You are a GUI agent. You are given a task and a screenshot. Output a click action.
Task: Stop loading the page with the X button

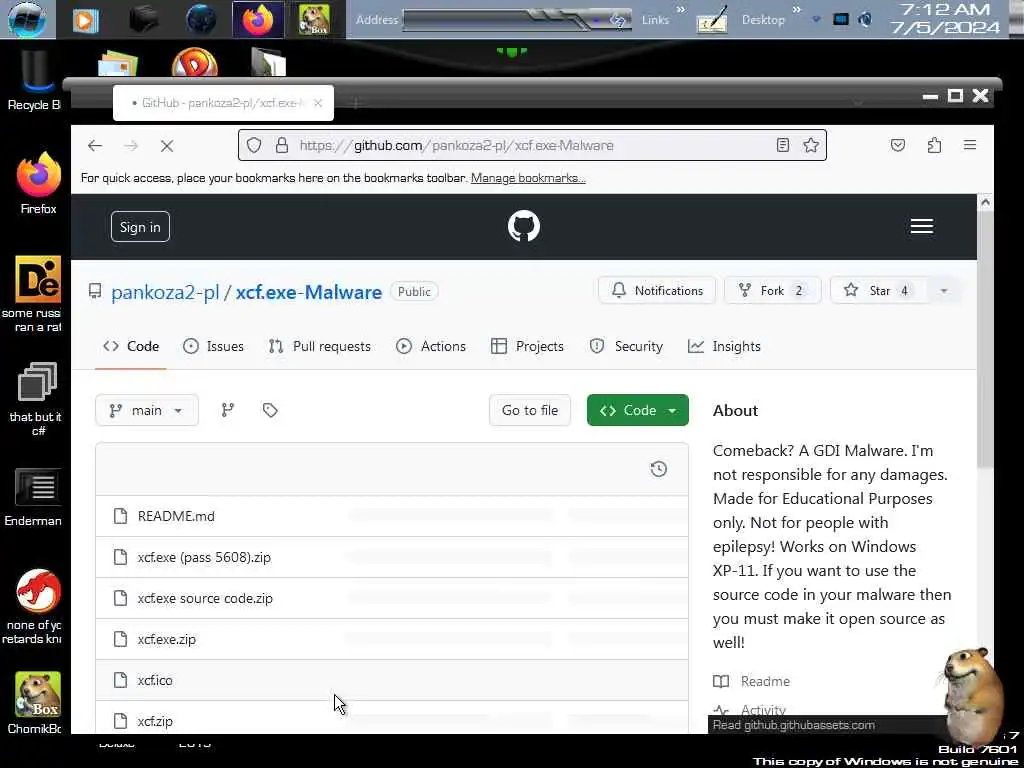[x=167, y=146]
